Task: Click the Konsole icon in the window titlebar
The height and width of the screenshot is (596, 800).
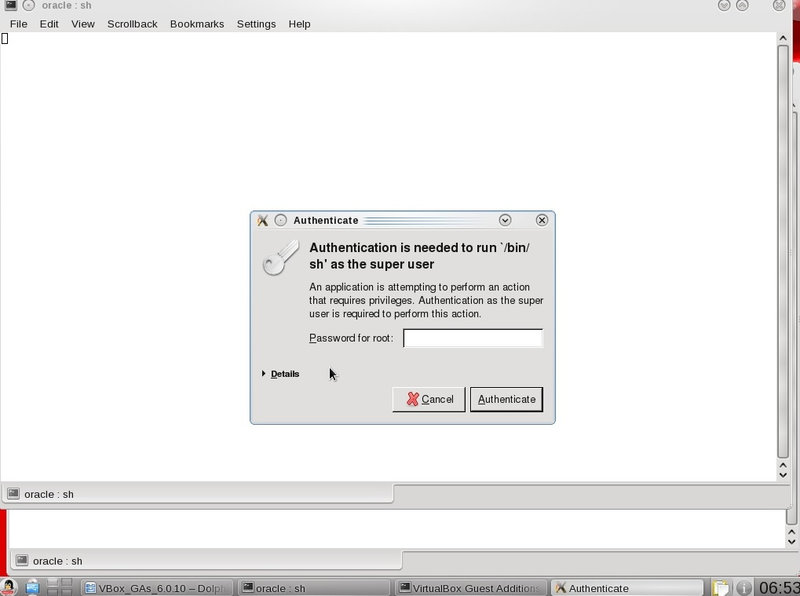Action: pyautogui.click(x=10, y=6)
